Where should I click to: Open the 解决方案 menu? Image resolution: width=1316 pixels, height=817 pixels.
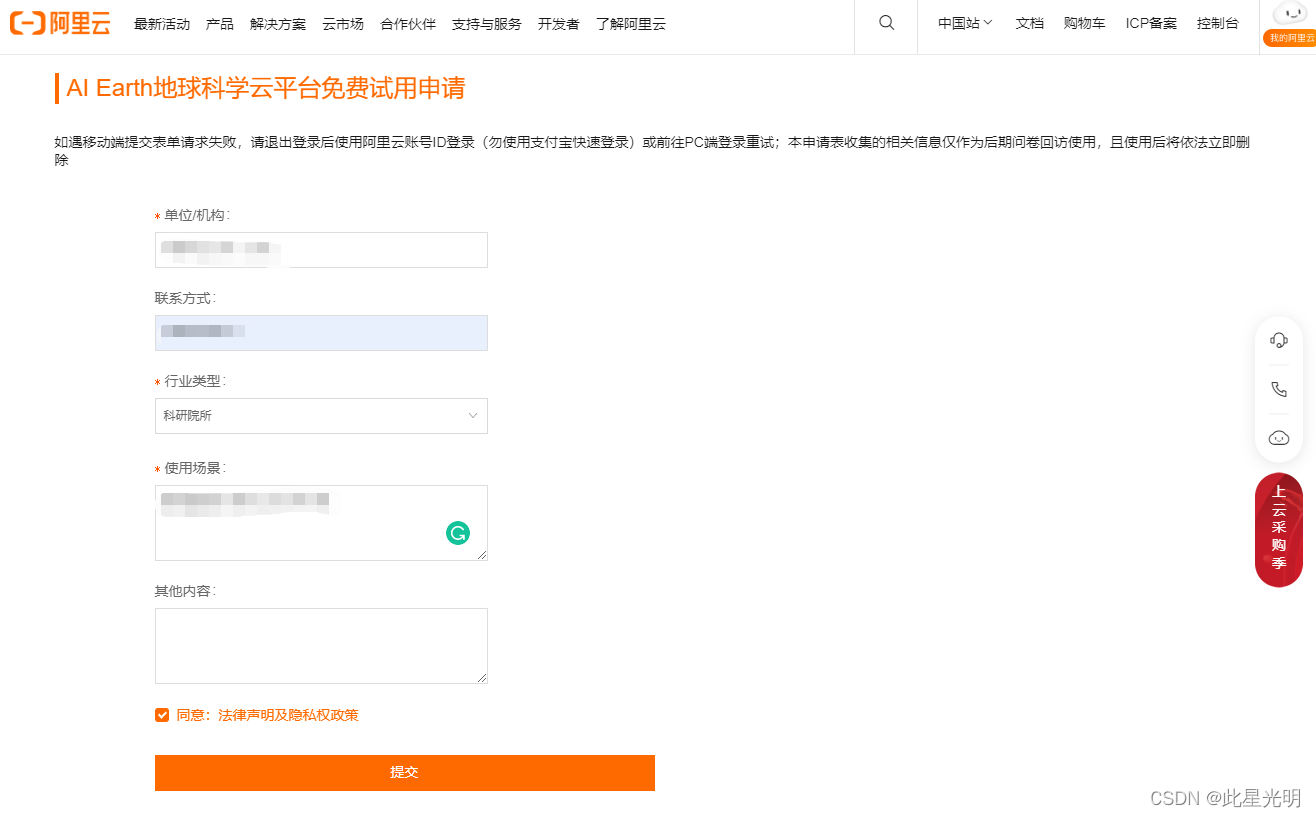(x=278, y=24)
